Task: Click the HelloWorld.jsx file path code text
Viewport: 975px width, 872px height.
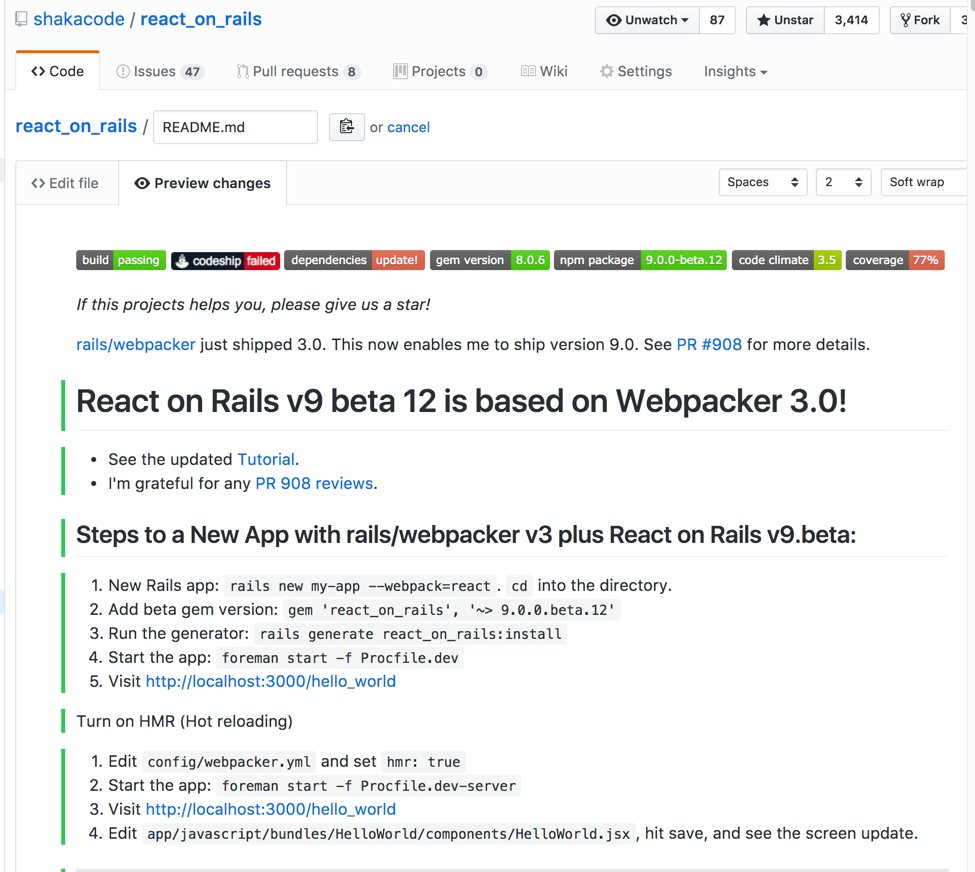Action: 389,834
